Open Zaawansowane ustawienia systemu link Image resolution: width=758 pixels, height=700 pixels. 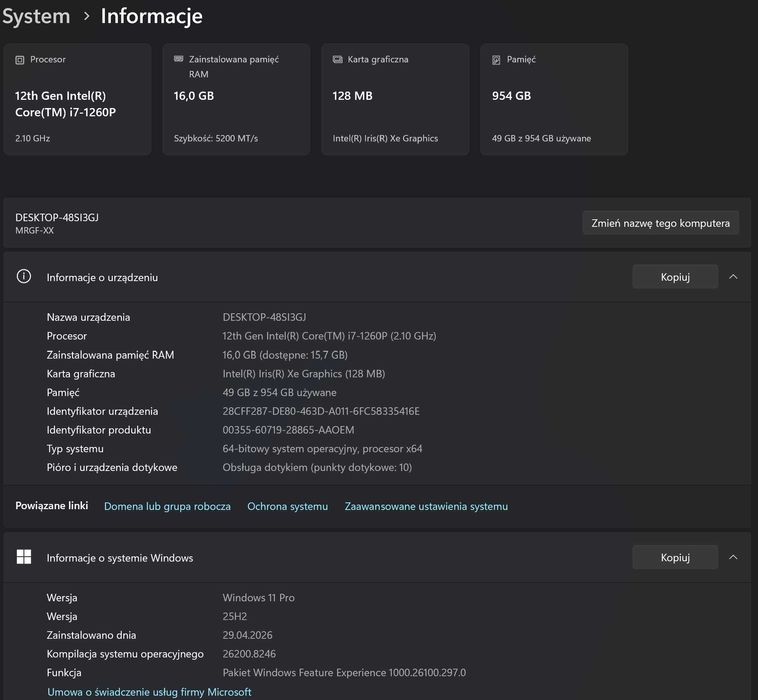(x=426, y=506)
